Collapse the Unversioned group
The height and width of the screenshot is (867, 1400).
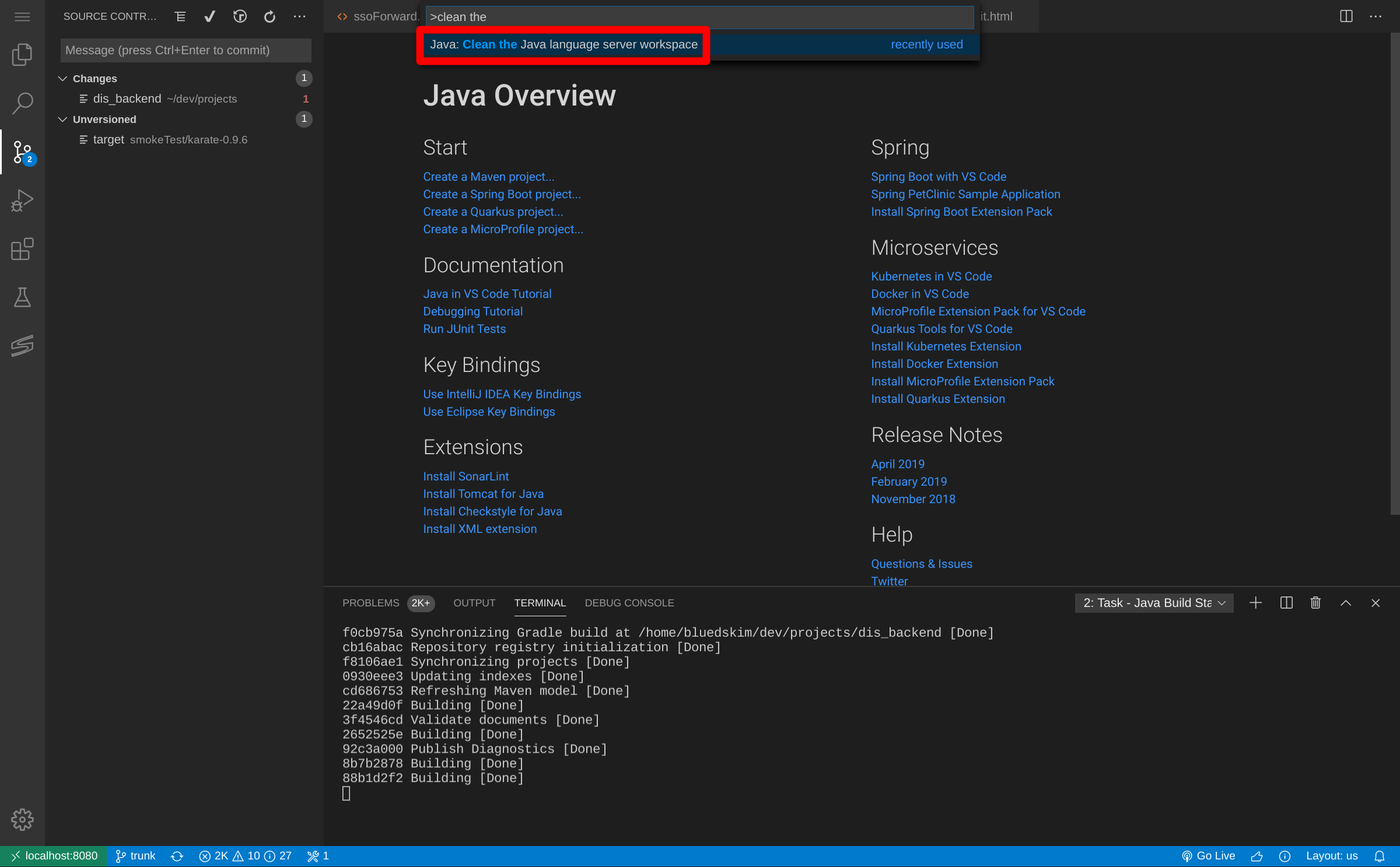[x=63, y=119]
